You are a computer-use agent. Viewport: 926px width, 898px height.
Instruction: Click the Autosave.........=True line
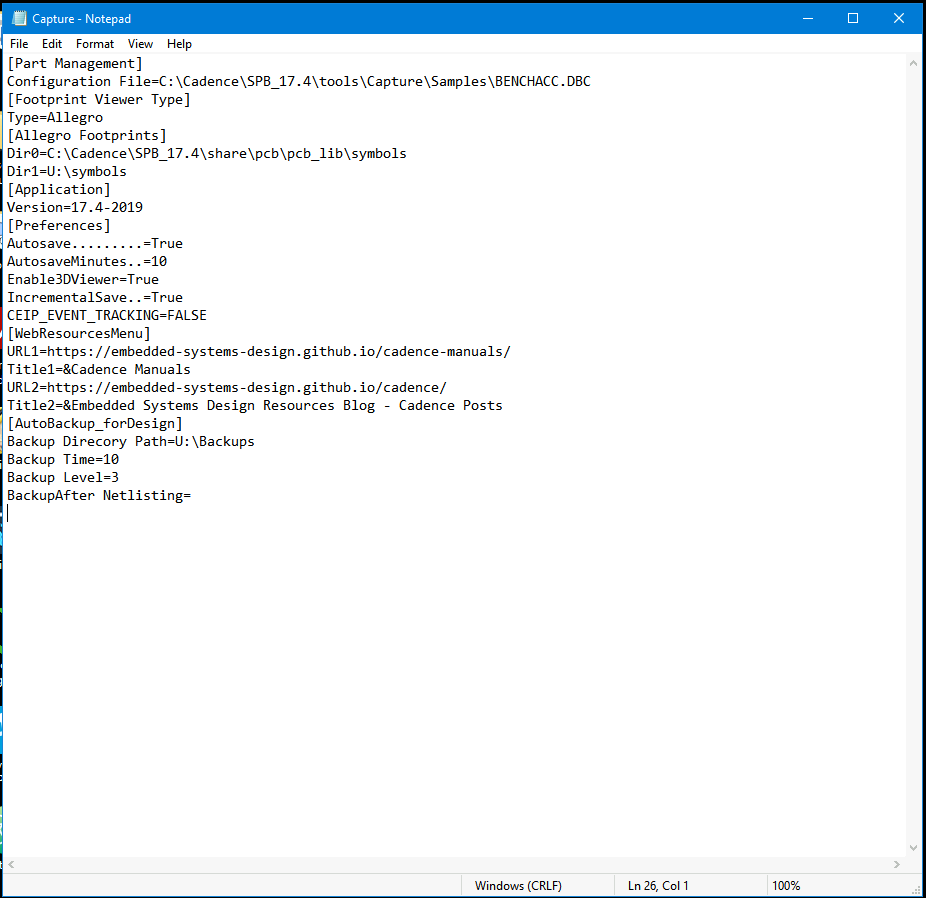point(94,243)
